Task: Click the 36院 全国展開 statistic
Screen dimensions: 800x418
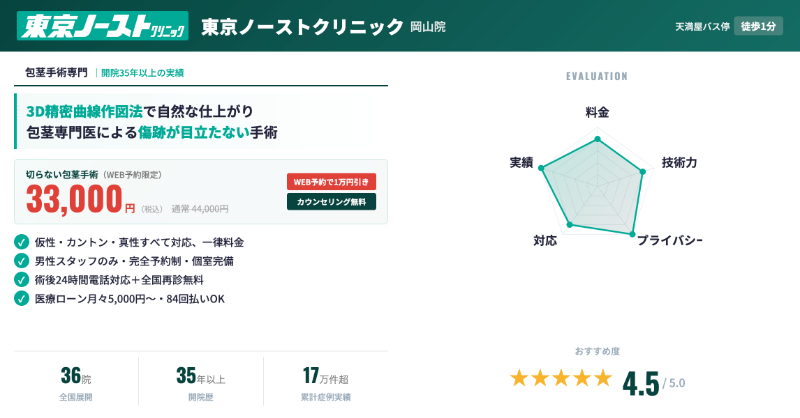Action: [76, 384]
